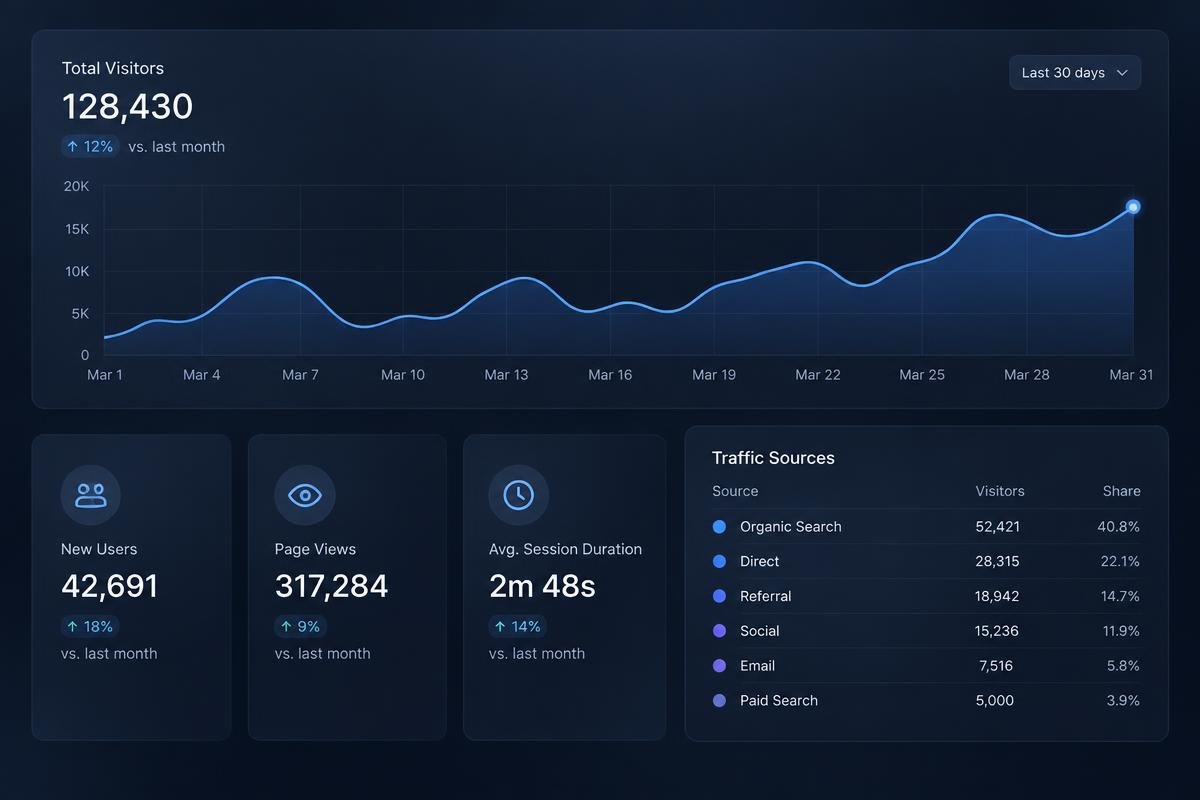The image size is (1200, 800).
Task: Click the 10K y-axis label
Action: (x=77, y=271)
